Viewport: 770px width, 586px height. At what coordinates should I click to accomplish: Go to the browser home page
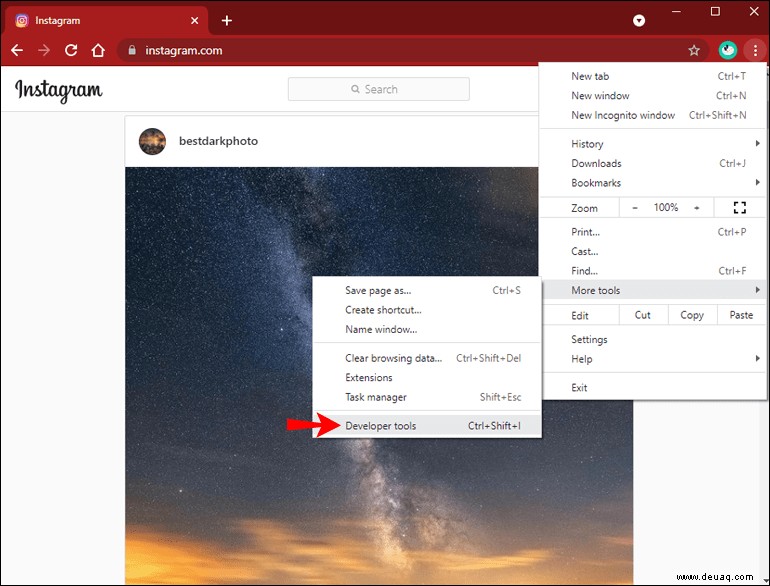coord(98,50)
